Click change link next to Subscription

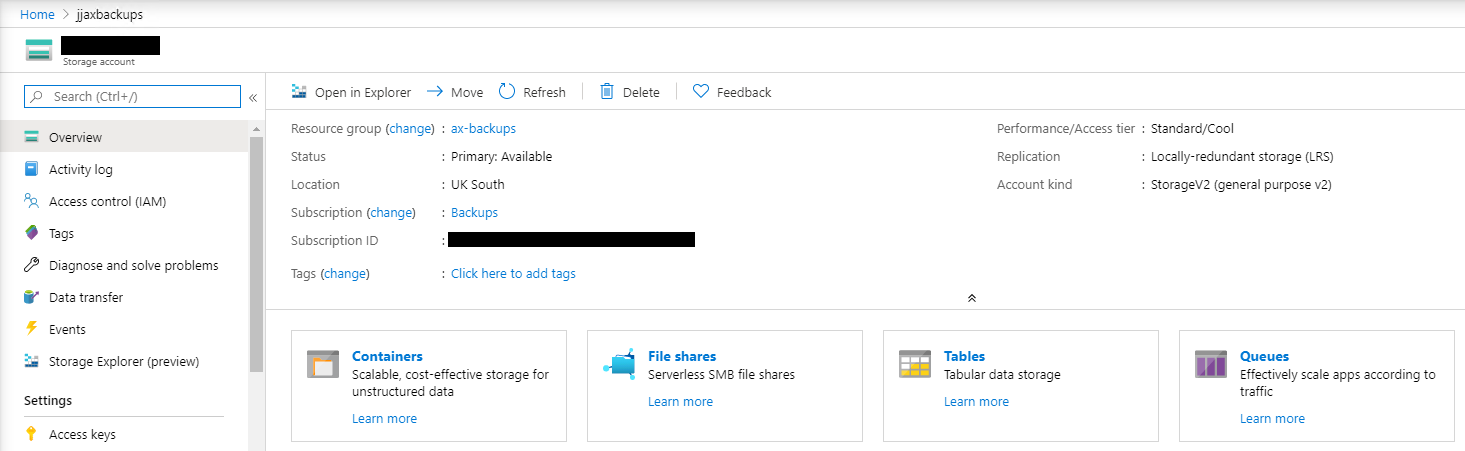click(x=392, y=212)
